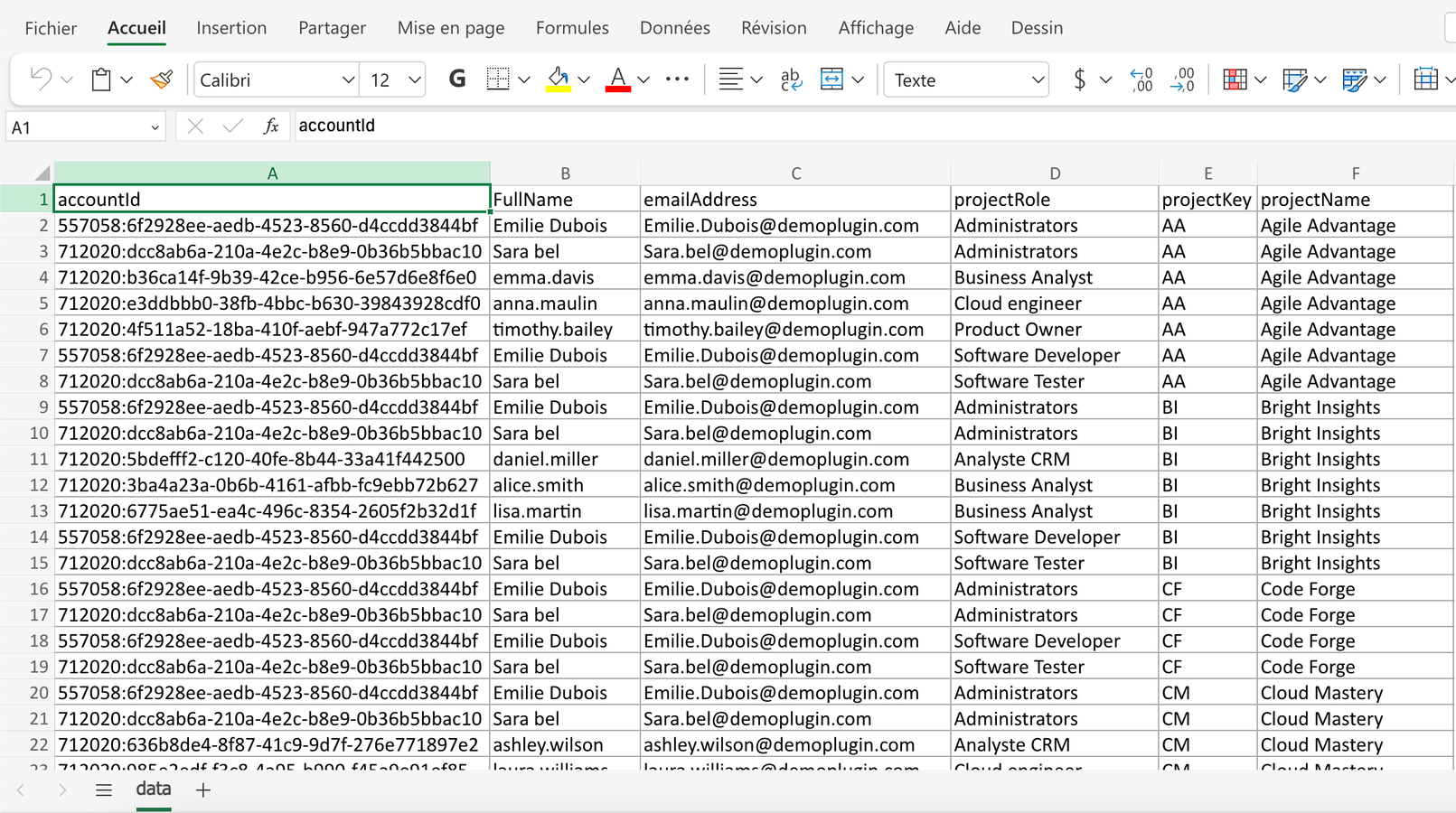Expand the paste options arrow

(x=127, y=80)
